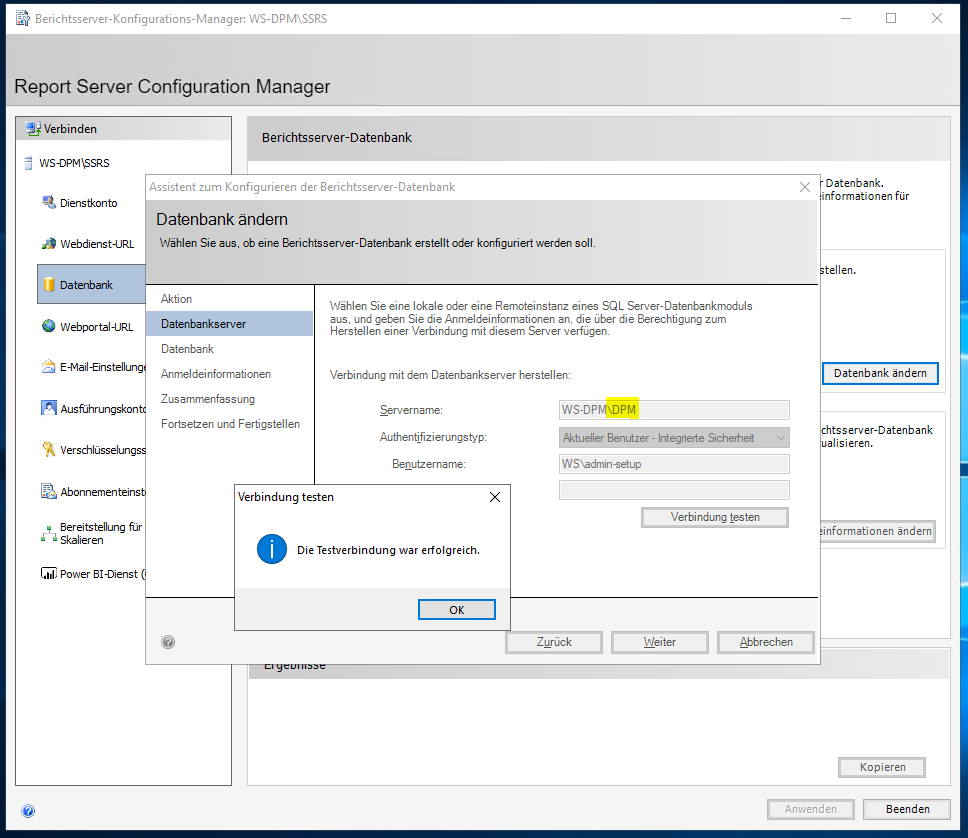Open the Ausführungskonto page

click(102, 409)
